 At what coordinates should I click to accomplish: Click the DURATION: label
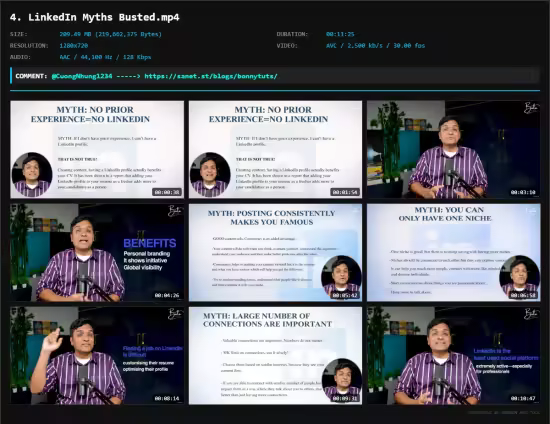292,34
